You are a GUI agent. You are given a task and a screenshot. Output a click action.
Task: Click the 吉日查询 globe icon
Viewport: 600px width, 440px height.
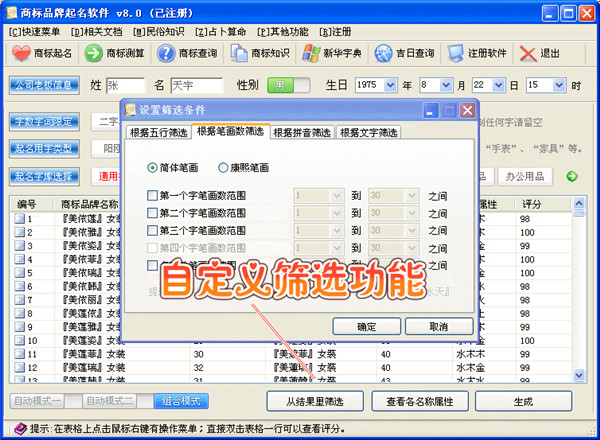click(383, 53)
